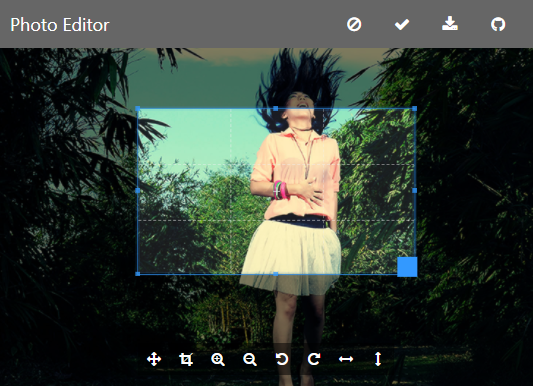Rotate the image counterclockwise
The width and height of the screenshot is (533, 386).
282,359
